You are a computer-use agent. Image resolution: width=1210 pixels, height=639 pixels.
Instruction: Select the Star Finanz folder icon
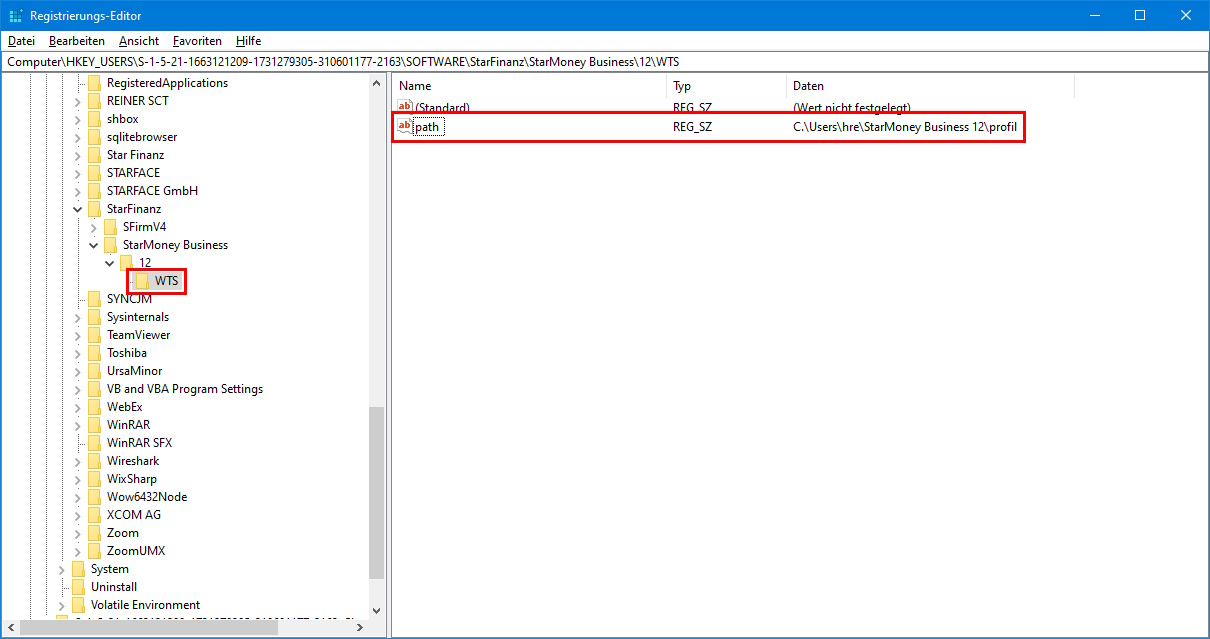point(95,155)
